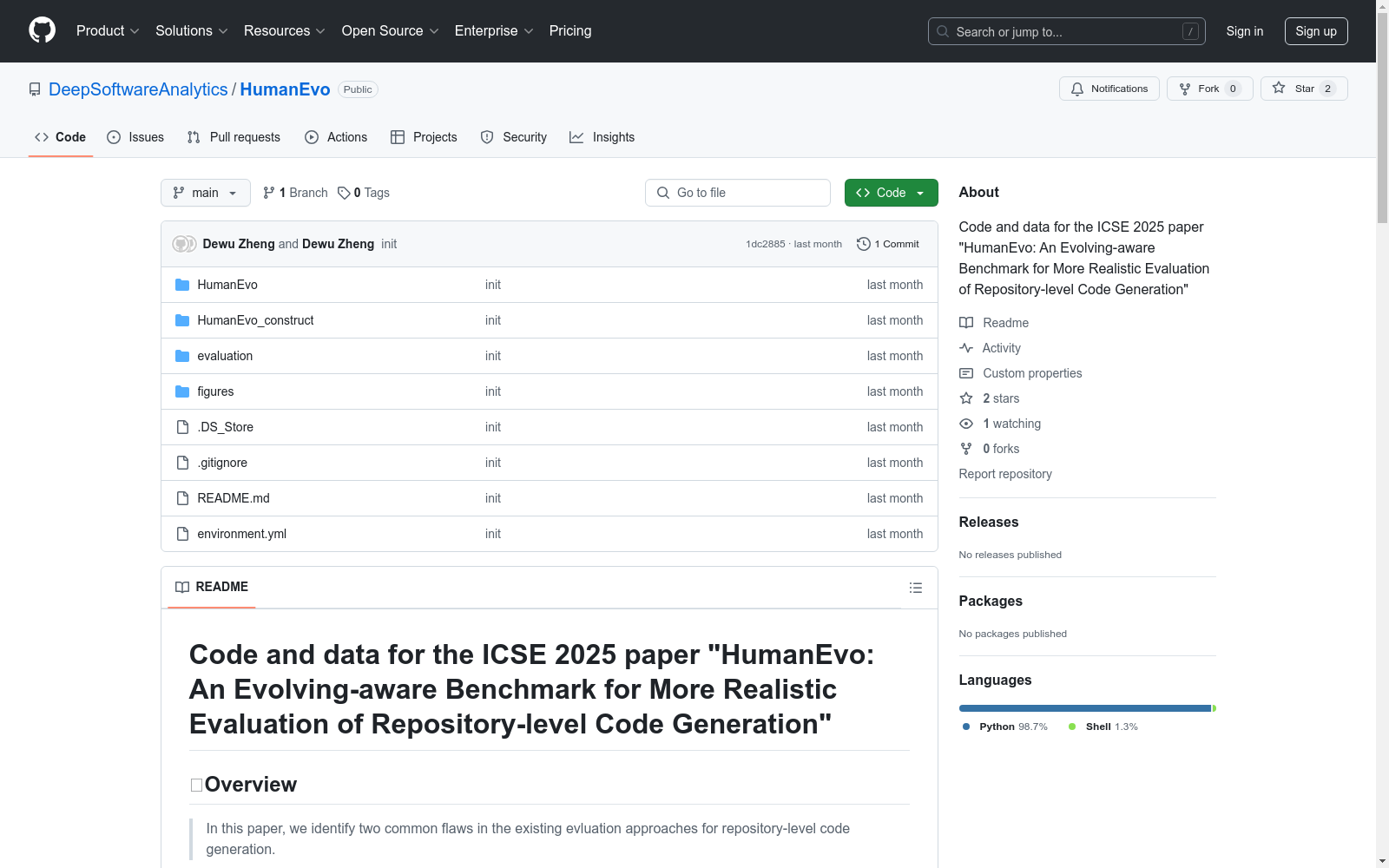Open the GitHub homepage logo
Image resolution: width=1389 pixels, height=868 pixels.
[x=42, y=30]
